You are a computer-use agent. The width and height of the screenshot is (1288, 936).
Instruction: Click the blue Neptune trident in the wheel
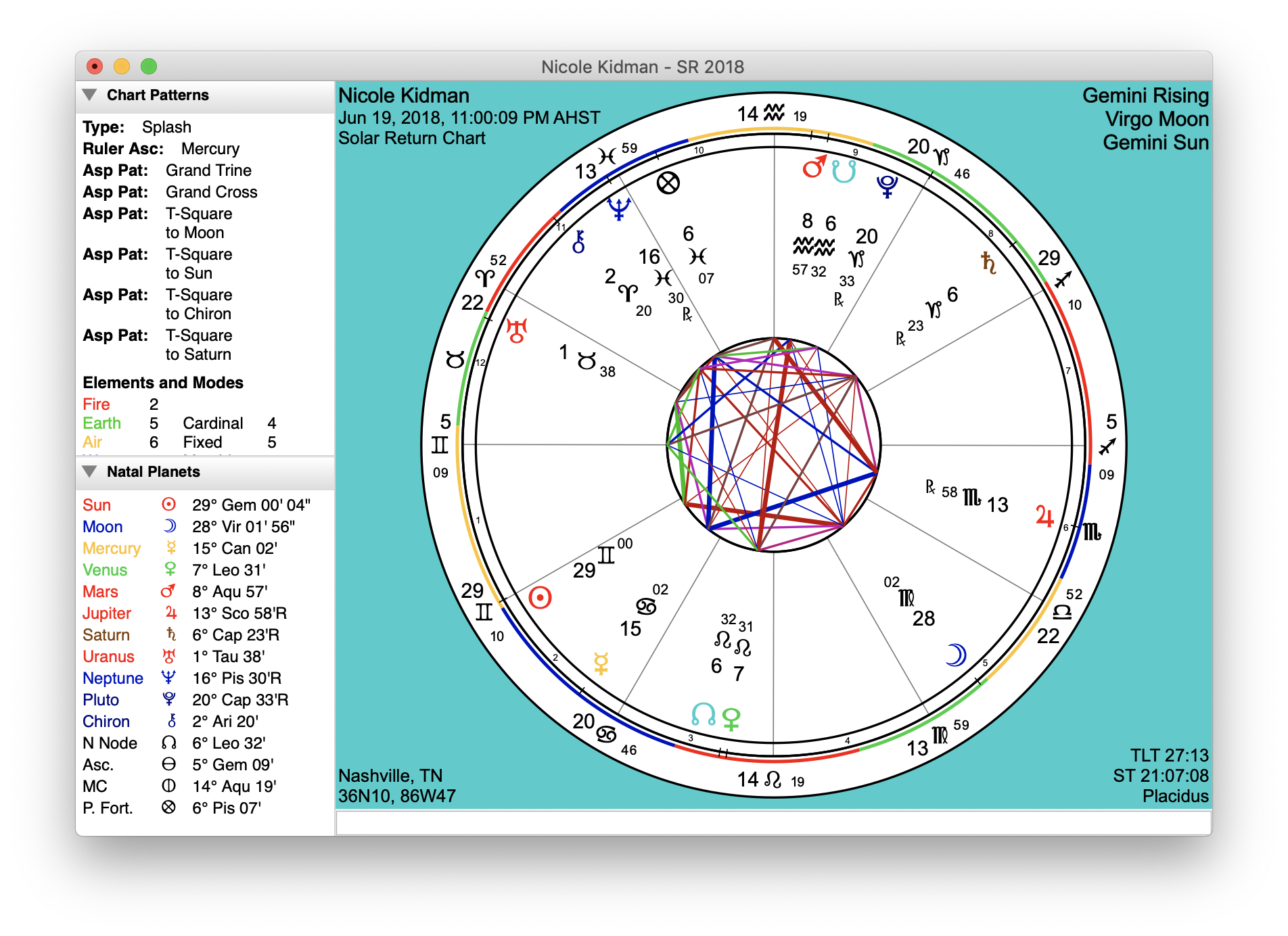click(618, 208)
